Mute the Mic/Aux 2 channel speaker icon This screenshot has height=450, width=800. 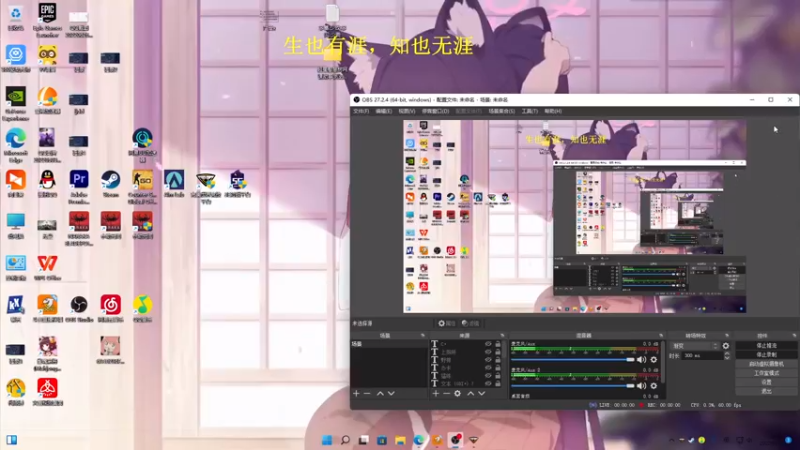coord(641,386)
